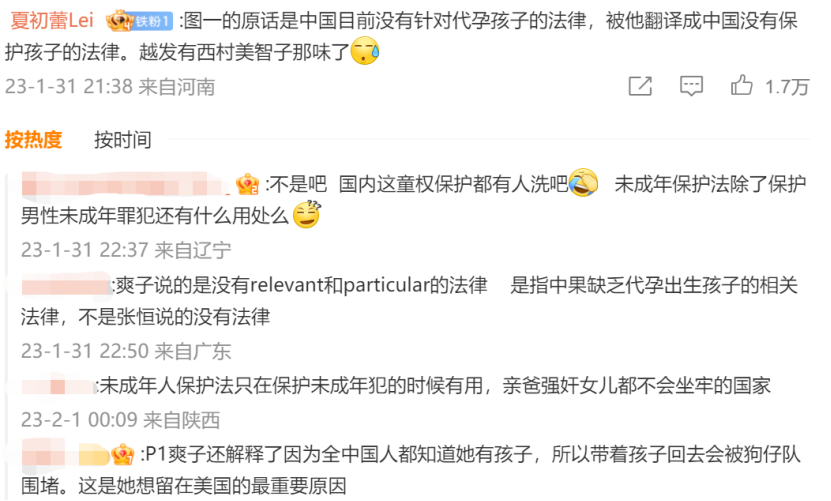Click timestamp 23-1-31 22:50 来自广东

point(126,351)
